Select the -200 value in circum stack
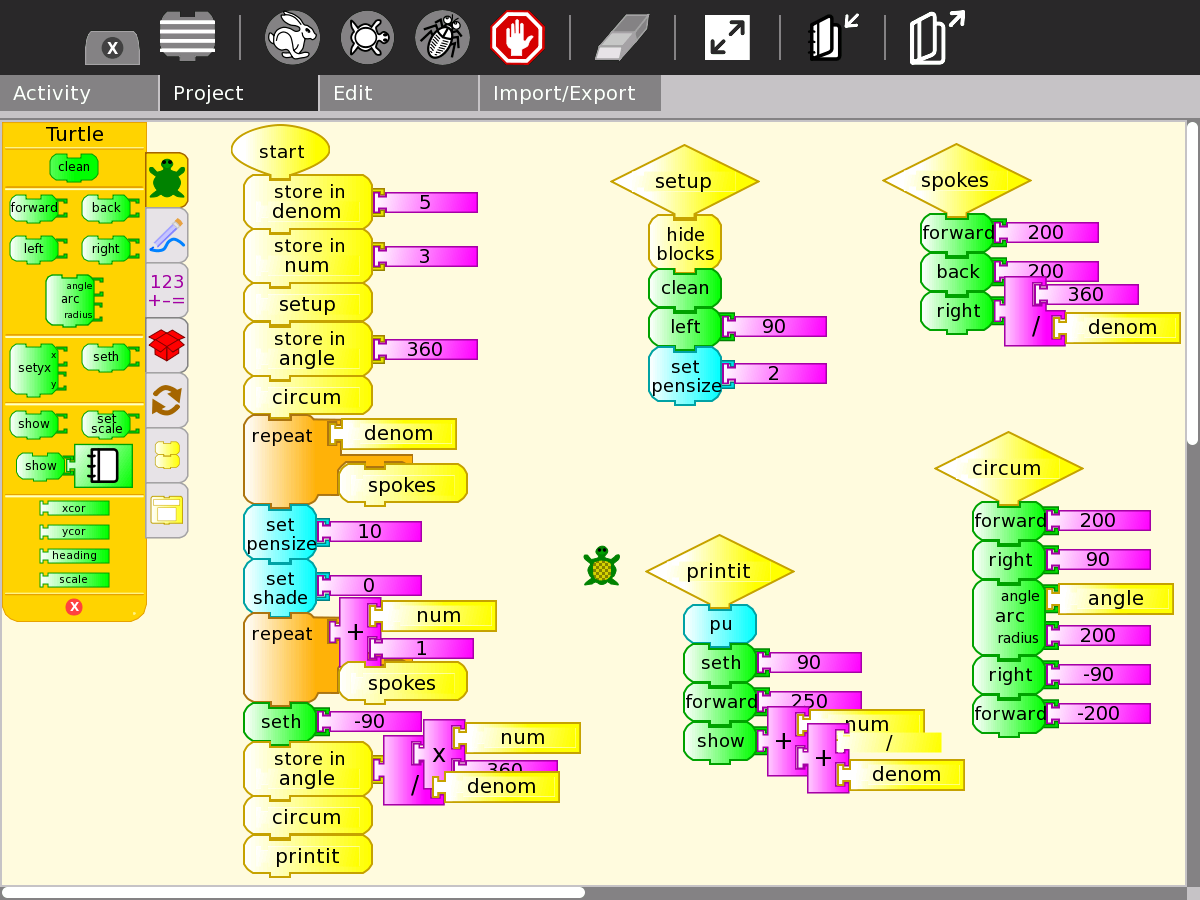1200x900 pixels. pos(1098,713)
